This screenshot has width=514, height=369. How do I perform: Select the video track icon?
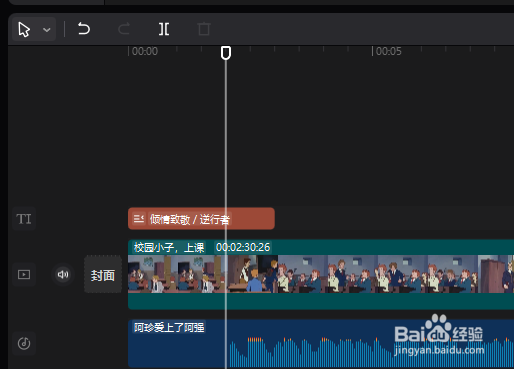[x=24, y=275]
